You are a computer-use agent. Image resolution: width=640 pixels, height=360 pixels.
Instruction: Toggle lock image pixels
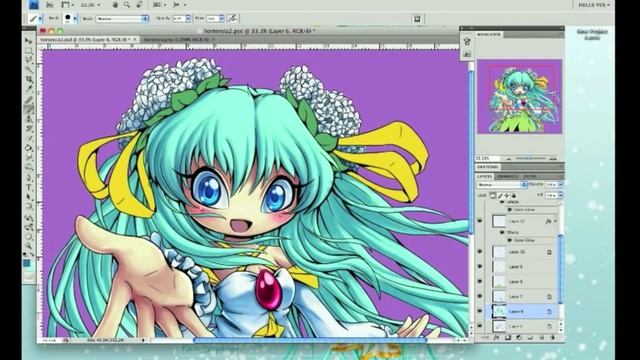[x=500, y=196]
